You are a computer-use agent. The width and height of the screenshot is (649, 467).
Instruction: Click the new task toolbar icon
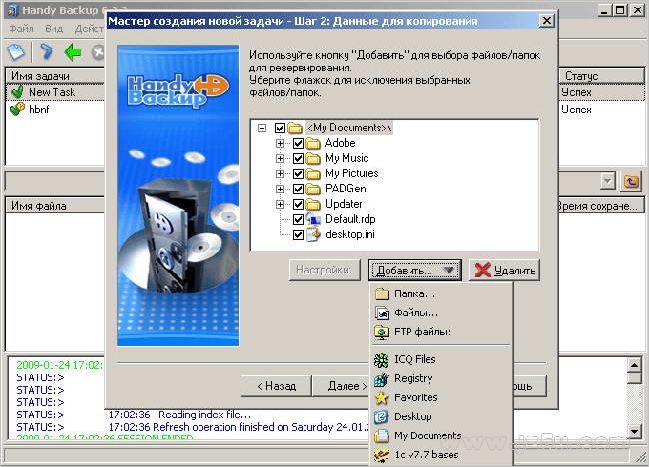click(x=17, y=52)
